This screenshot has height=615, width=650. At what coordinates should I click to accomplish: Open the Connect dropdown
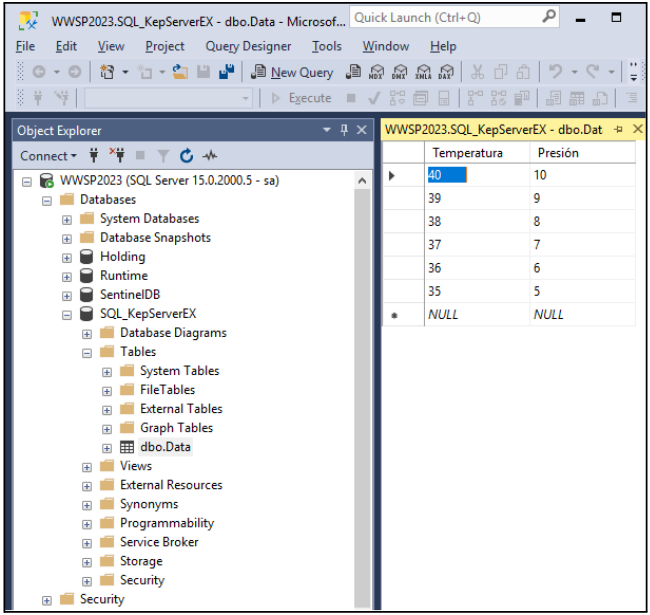(x=49, y=156)
